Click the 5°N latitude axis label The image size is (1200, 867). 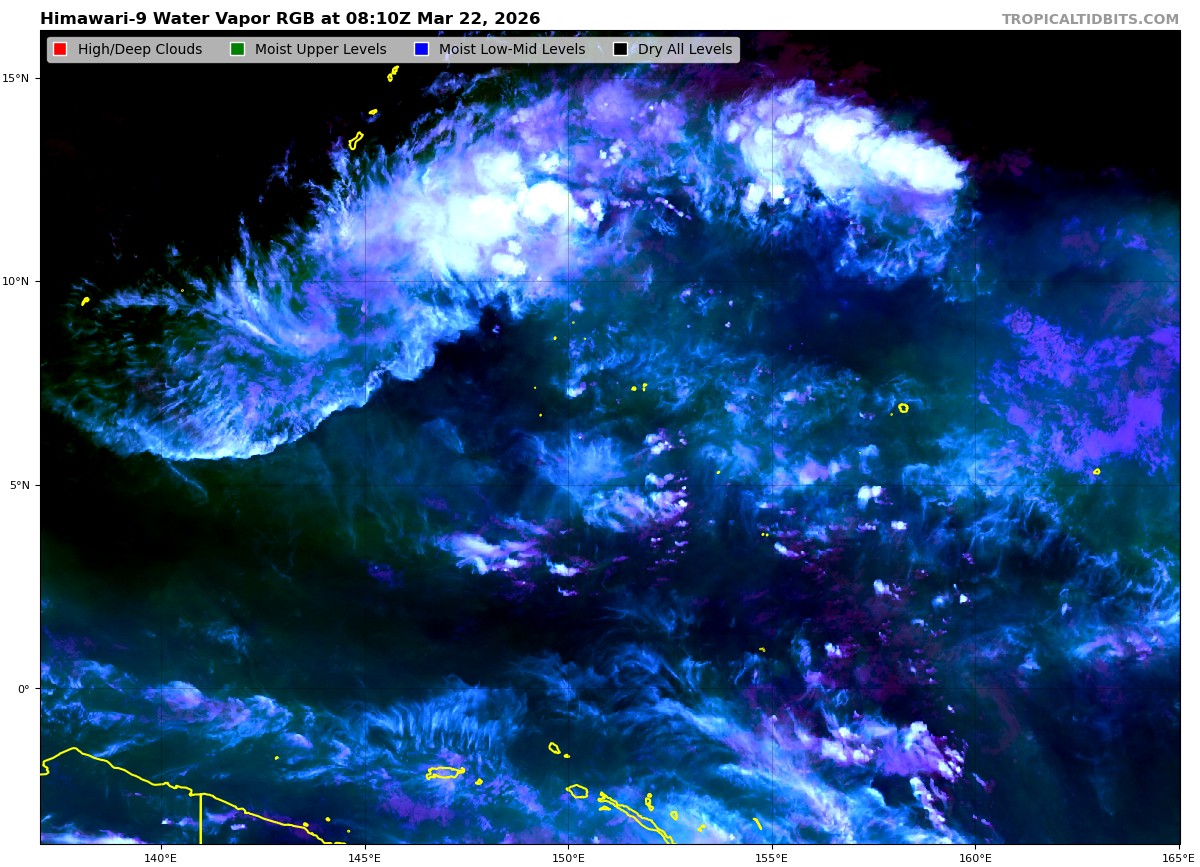click(20, 485)
